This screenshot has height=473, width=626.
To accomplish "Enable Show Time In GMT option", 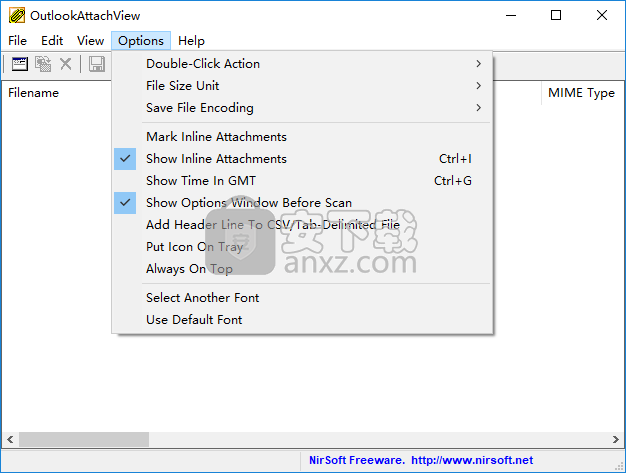I will 302,181.
